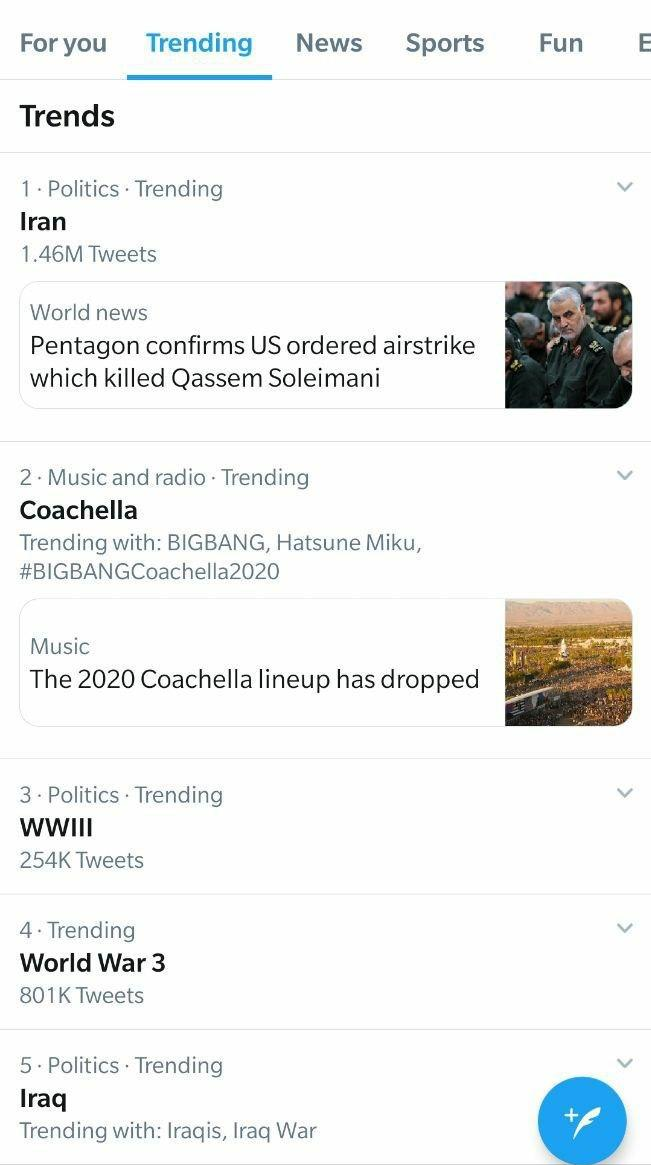
Task: Open dropdown chevron for Iran trend
Action: click(x=625, y=187)
